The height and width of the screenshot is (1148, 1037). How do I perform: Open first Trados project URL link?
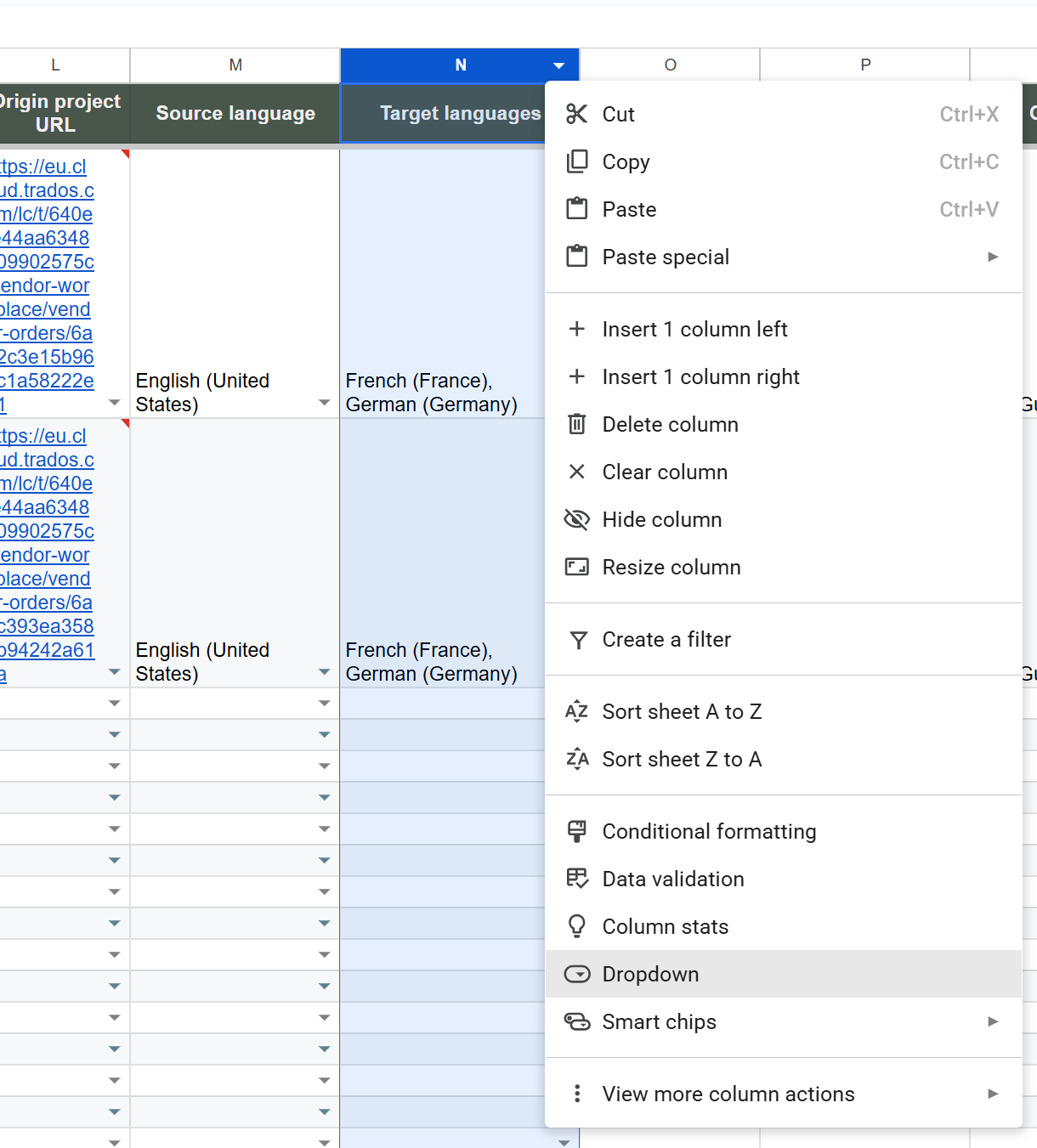[x=47, y=286]
